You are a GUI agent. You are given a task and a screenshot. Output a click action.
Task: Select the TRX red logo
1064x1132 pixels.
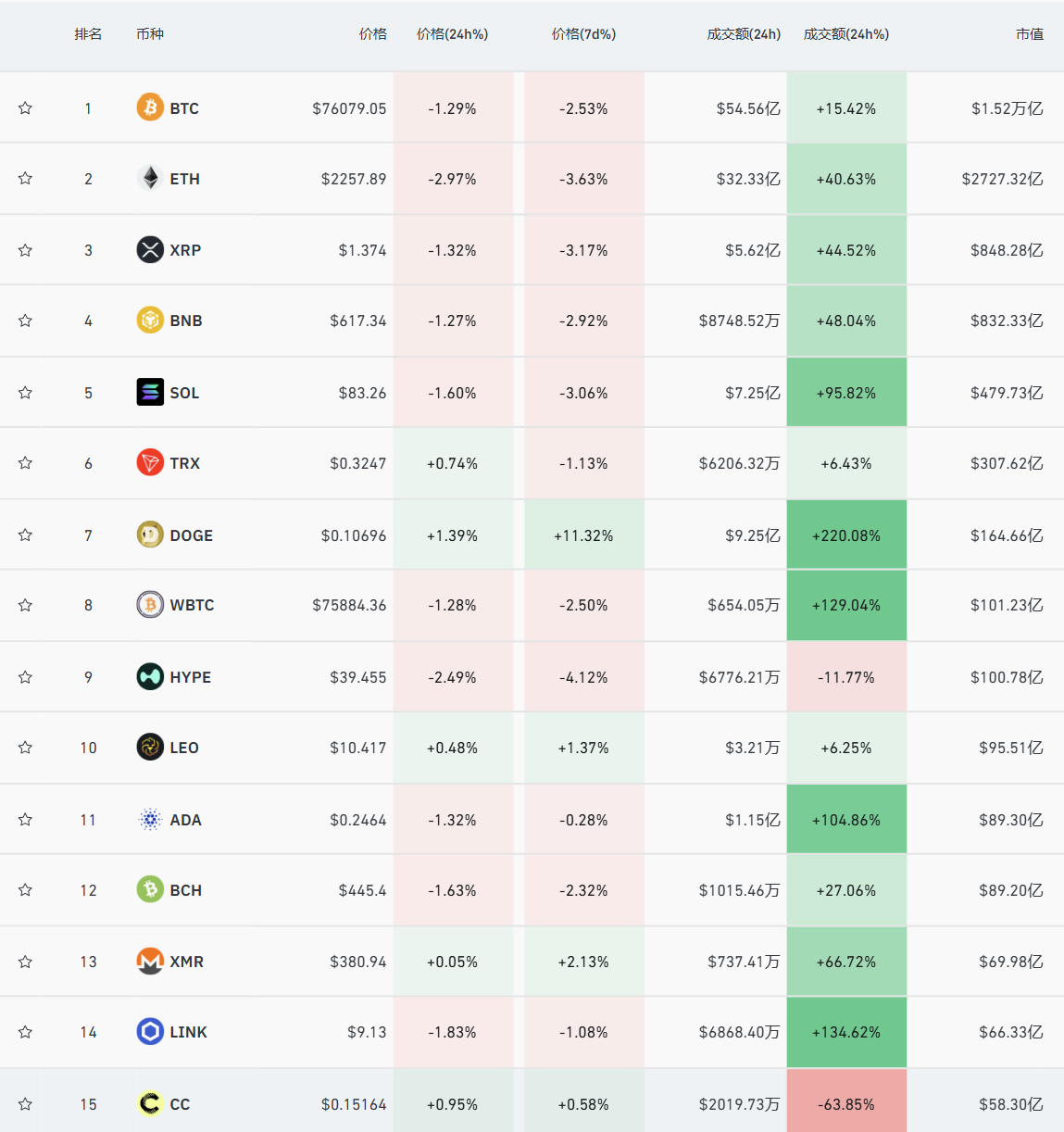(150, 462)
